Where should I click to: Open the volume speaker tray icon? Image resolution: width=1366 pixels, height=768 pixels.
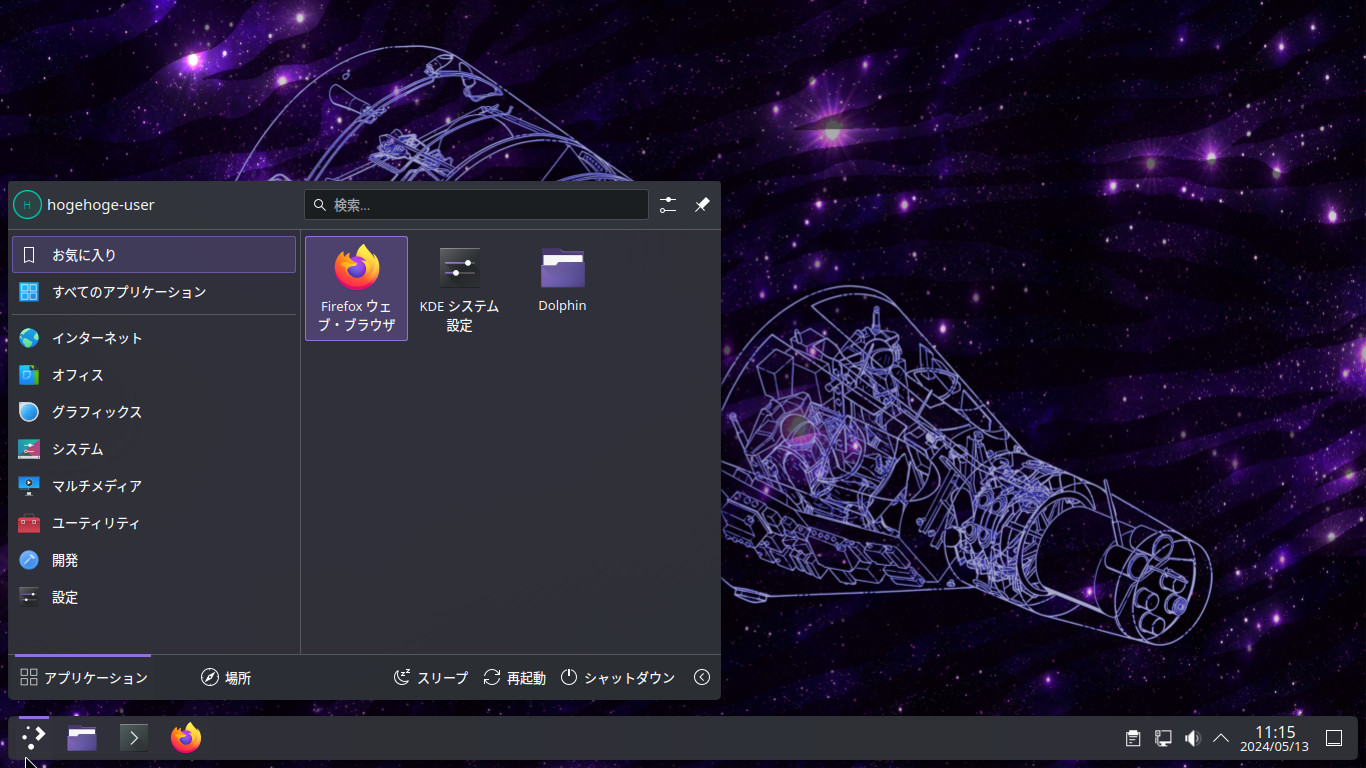point(1192,738)
